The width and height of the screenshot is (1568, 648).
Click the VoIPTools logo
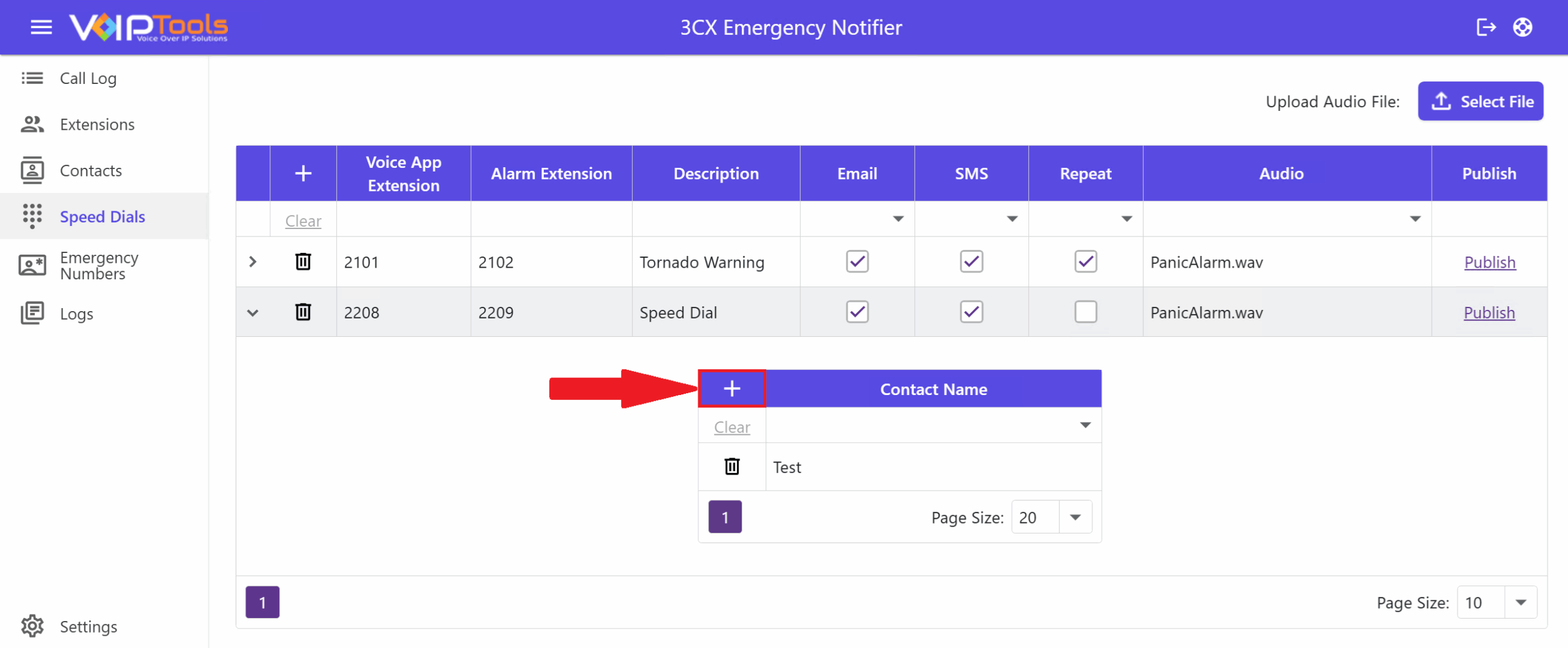coord(148,28)
